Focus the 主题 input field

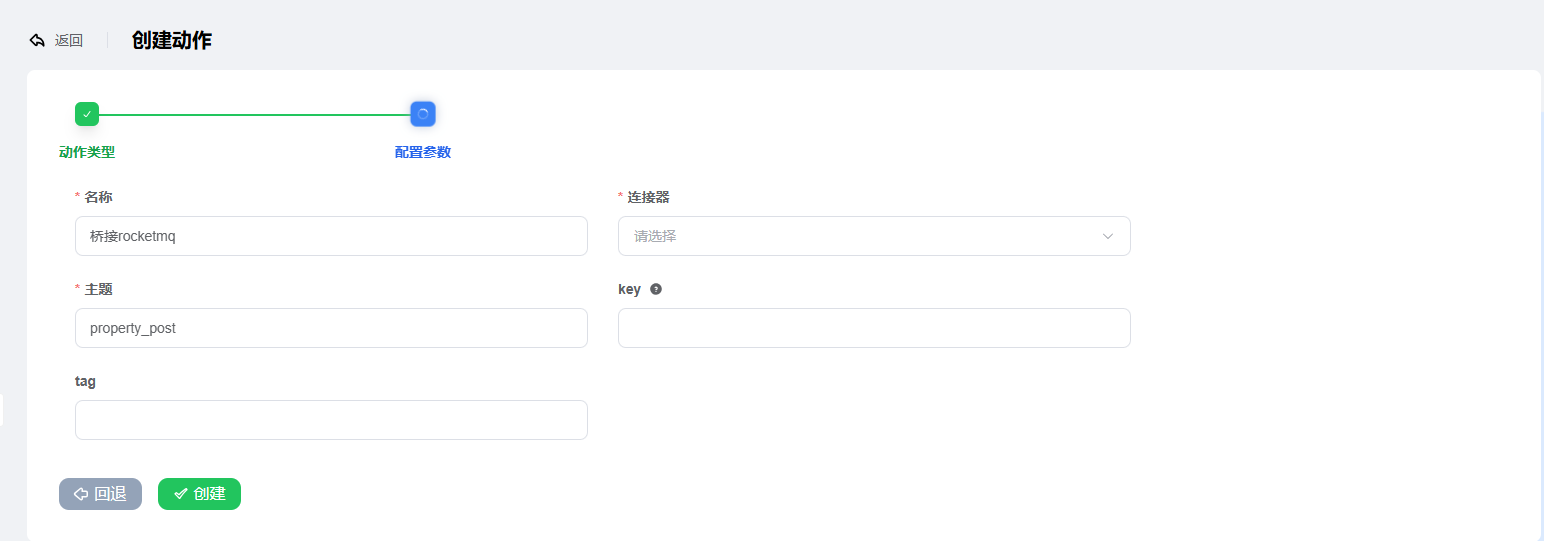331,328
